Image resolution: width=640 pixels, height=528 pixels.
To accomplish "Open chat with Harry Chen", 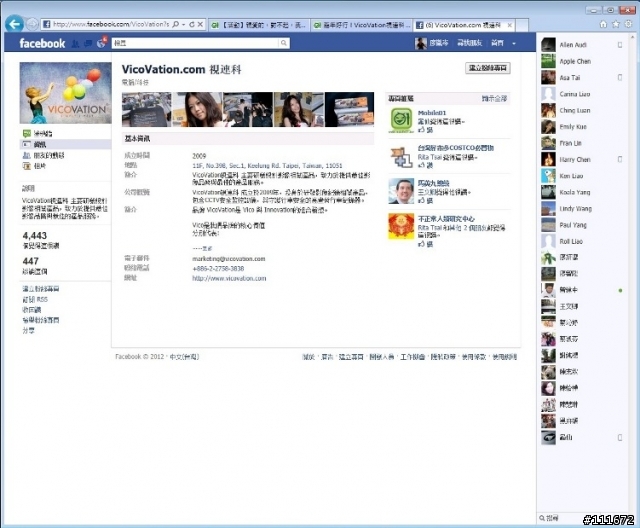I will (582, 160).
